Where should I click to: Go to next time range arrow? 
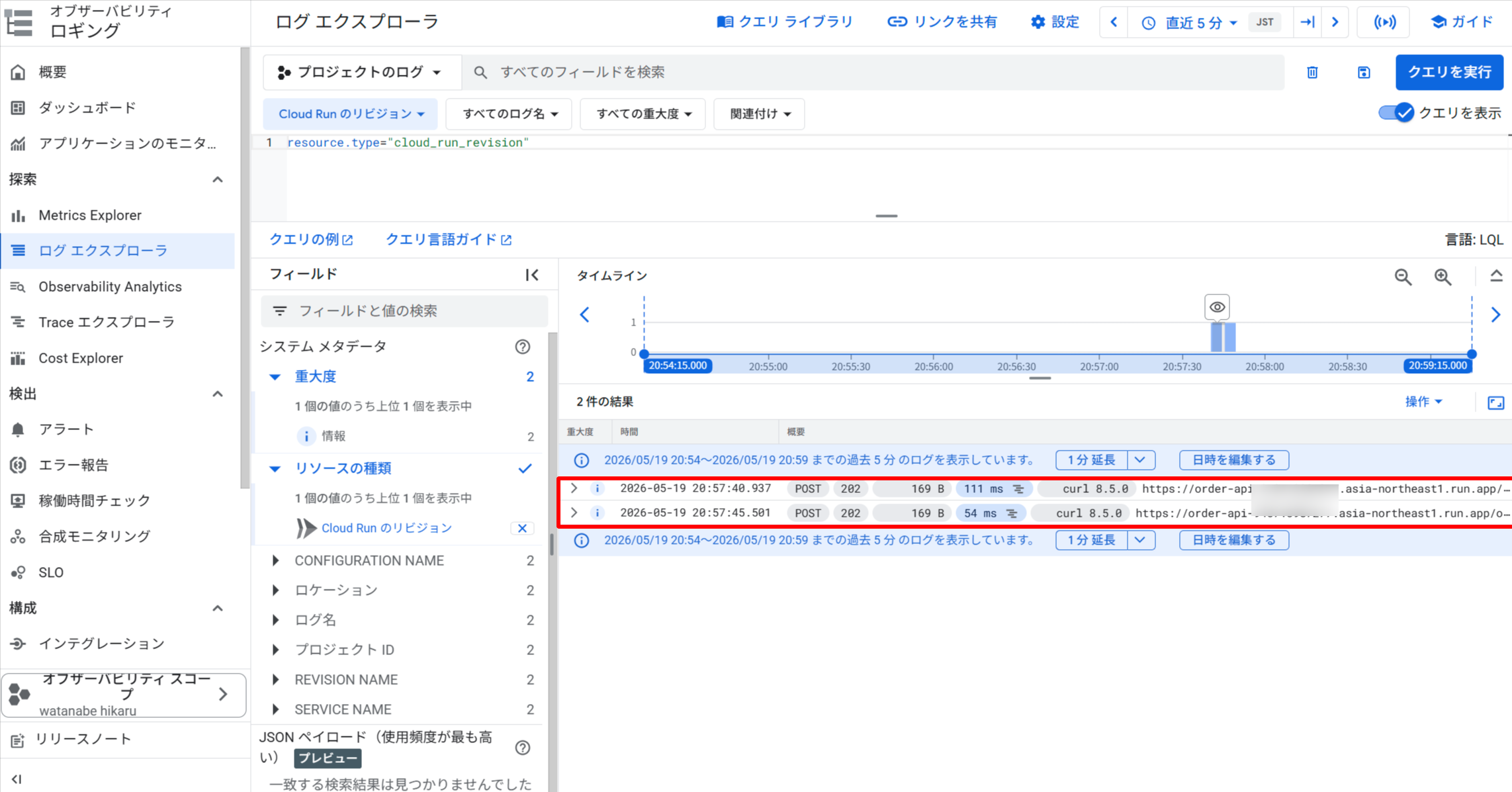pos(1335,22)
